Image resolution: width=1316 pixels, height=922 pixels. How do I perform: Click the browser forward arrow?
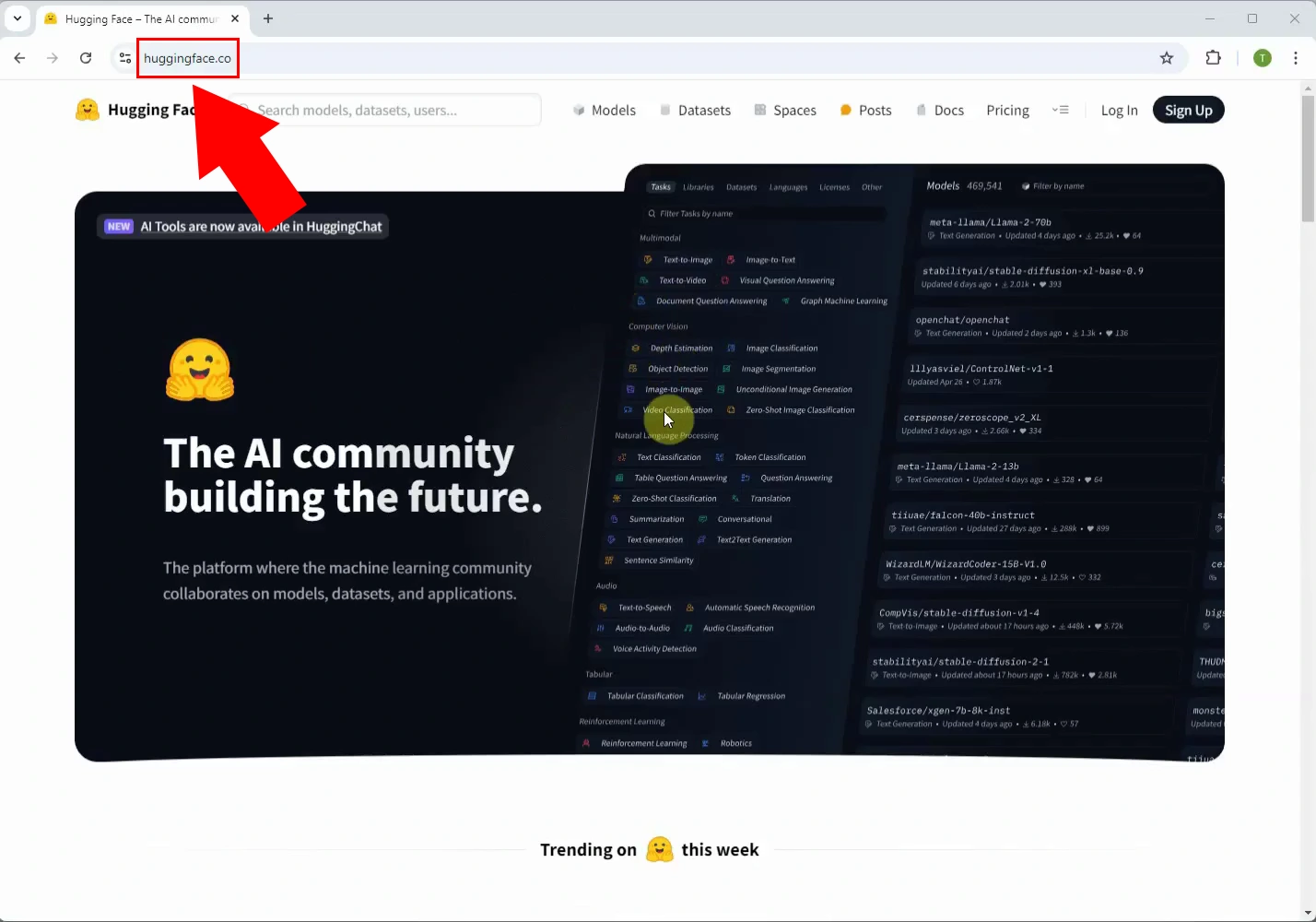(x=53, y=58)
